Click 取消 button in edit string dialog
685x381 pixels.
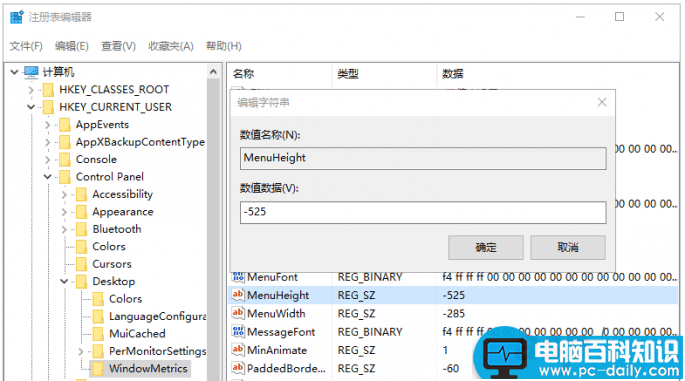coord(568,248)
